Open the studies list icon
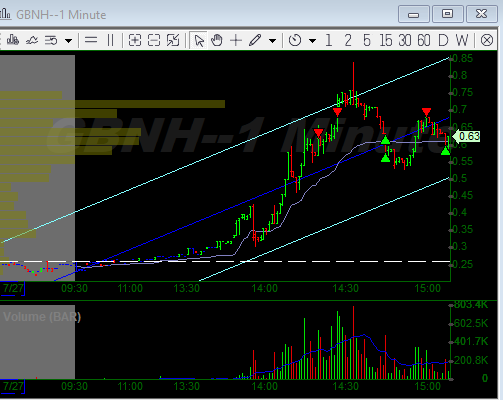The image size is (503, 400). point(51,40)
